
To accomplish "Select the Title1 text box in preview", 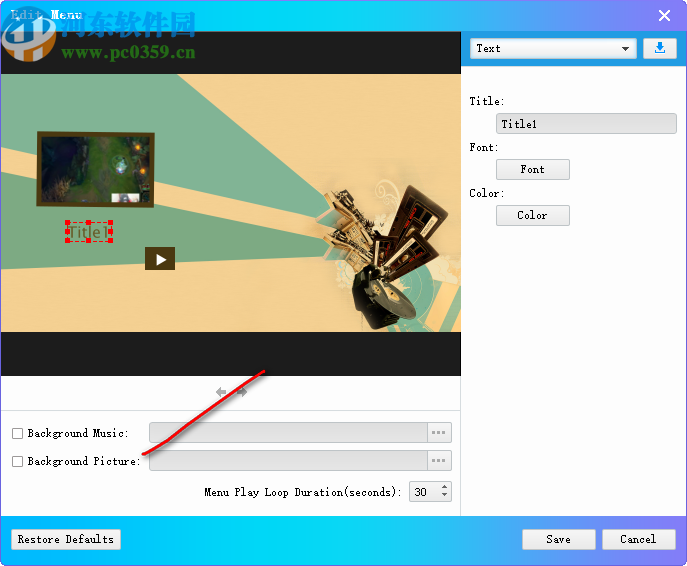I will pyautogui.click(x=89, y=232).
